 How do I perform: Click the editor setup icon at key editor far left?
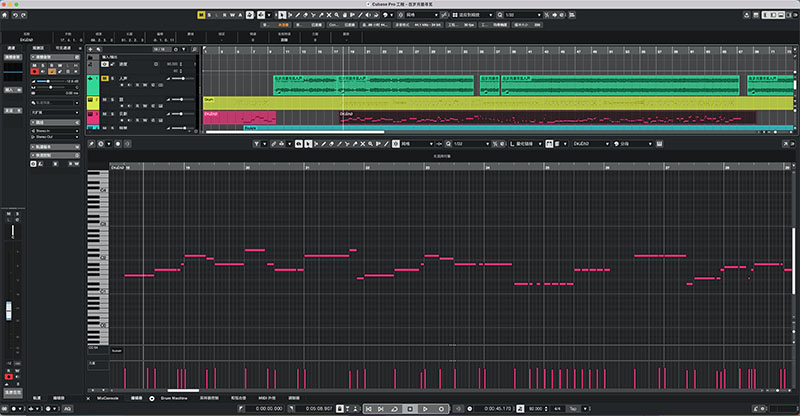[x=91, y=144]
